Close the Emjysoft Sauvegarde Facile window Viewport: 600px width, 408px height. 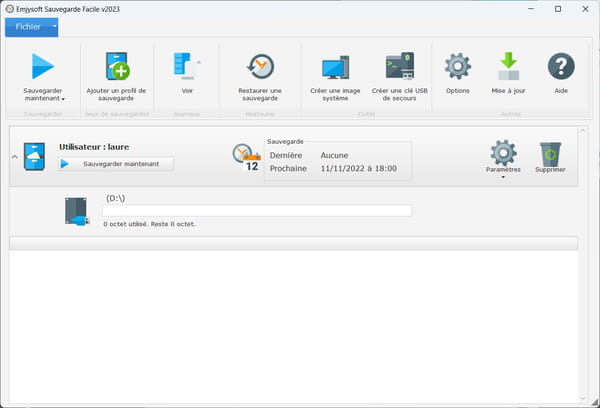585,9
